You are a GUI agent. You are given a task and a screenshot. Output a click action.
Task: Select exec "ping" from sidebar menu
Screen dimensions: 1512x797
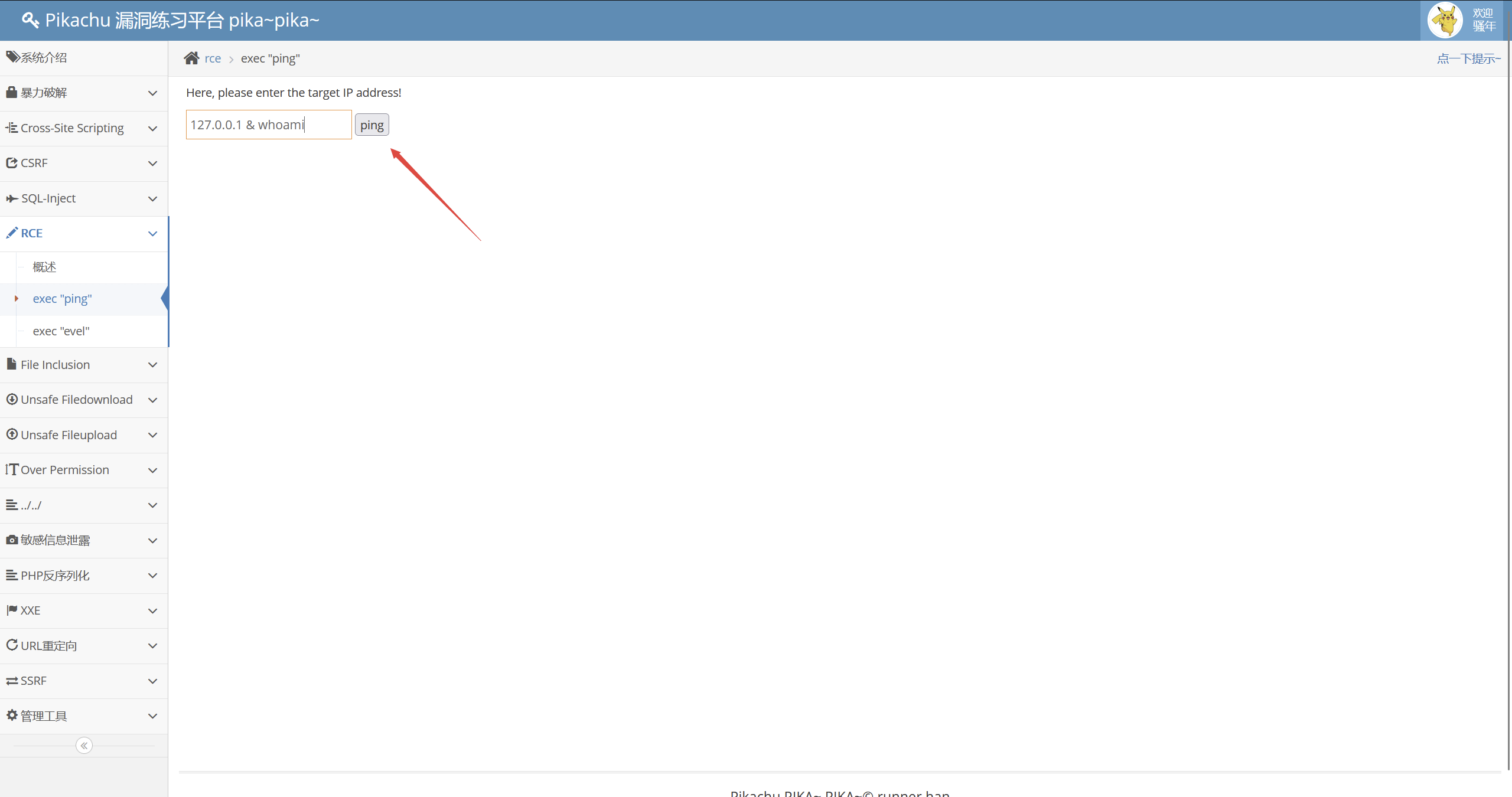point(63,298)
